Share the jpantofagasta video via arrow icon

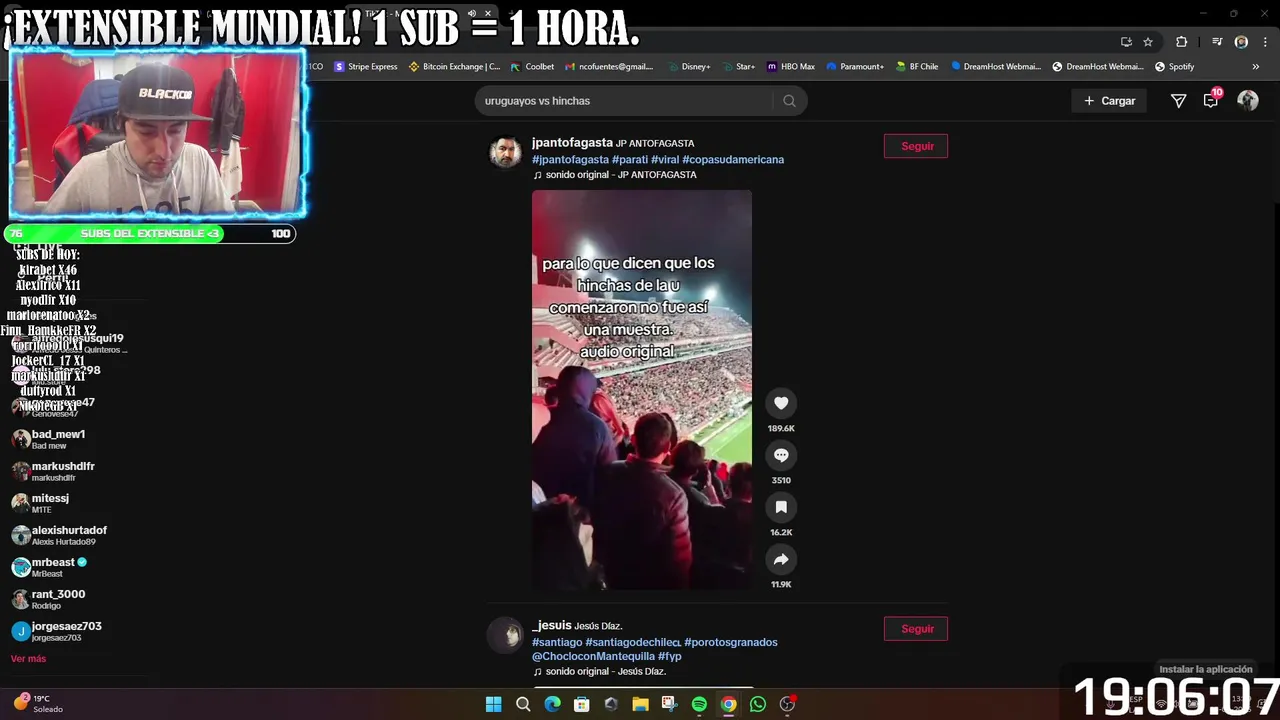tap(781, 559)
